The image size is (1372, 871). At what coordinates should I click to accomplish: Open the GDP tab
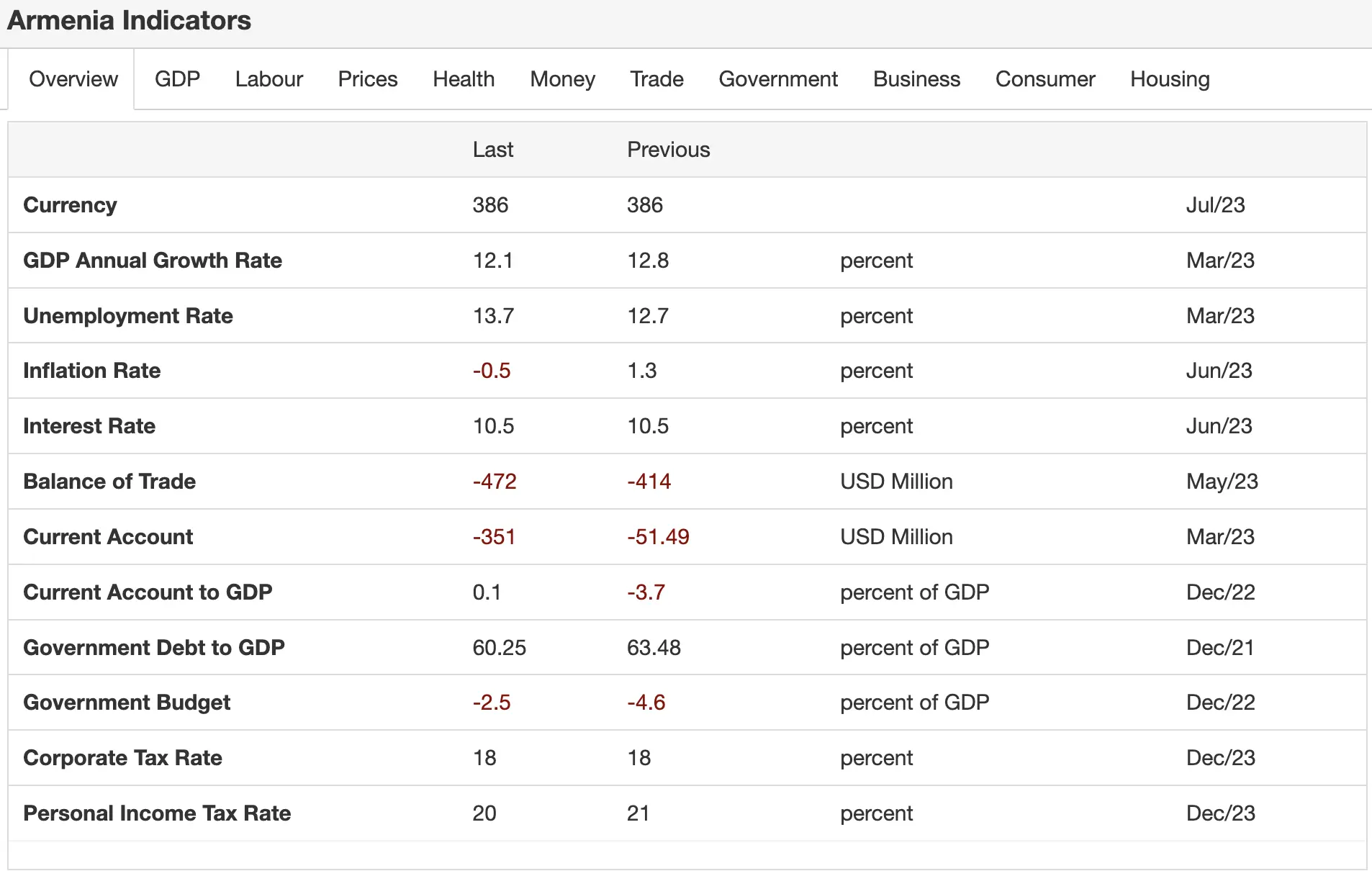coord(177,79)
